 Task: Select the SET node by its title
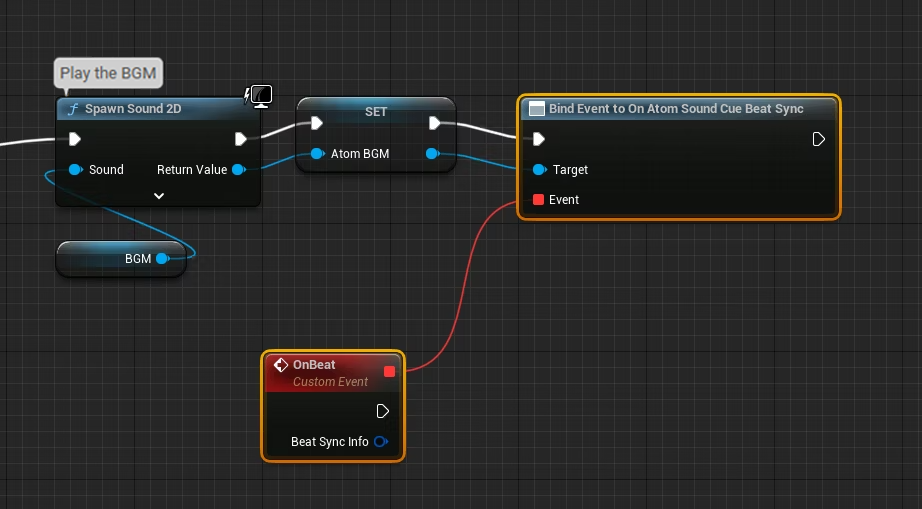pyautogui.click(x=376, y=111)
